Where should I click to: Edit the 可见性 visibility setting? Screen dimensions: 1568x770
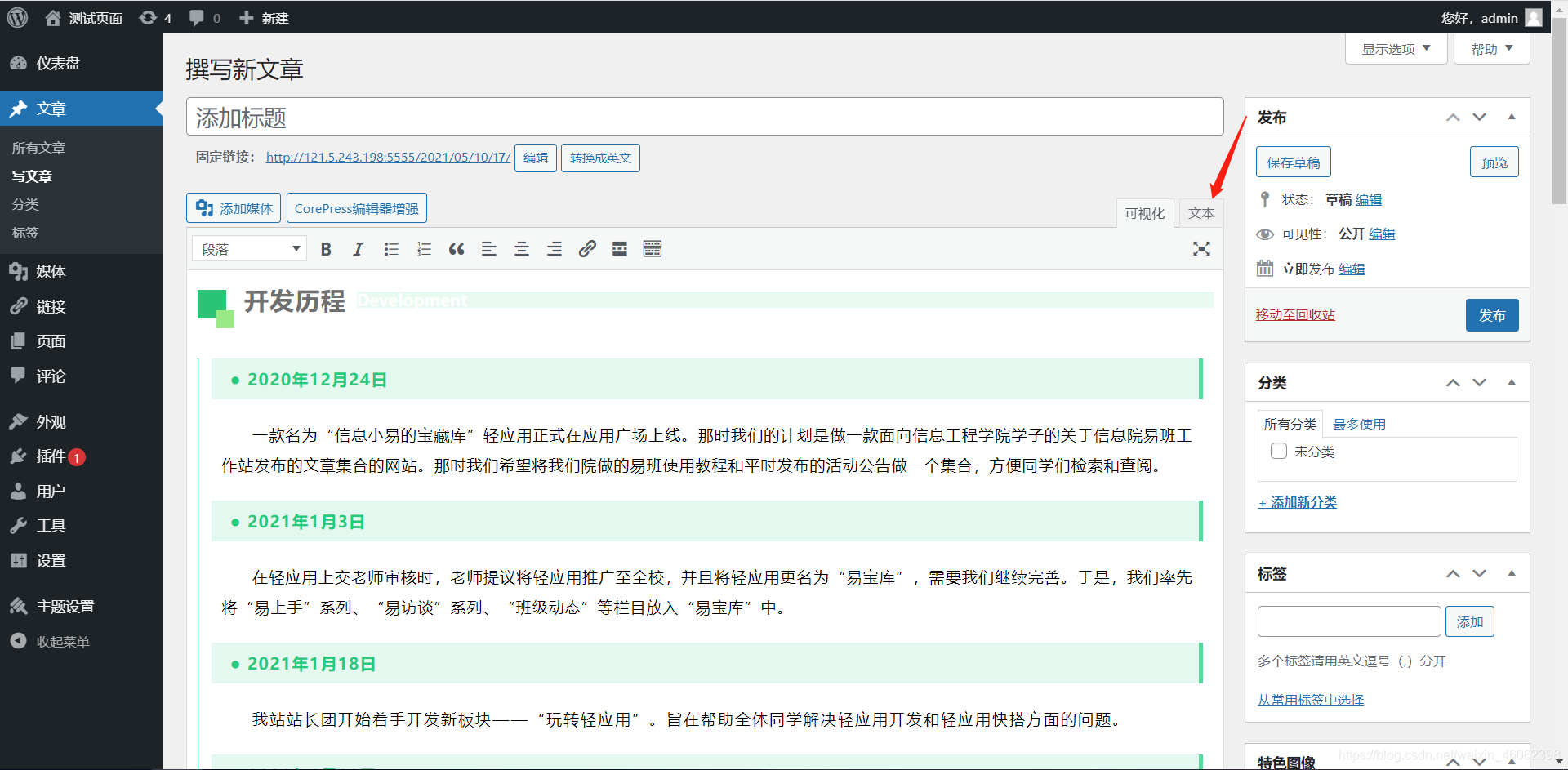coord(1382,234)
